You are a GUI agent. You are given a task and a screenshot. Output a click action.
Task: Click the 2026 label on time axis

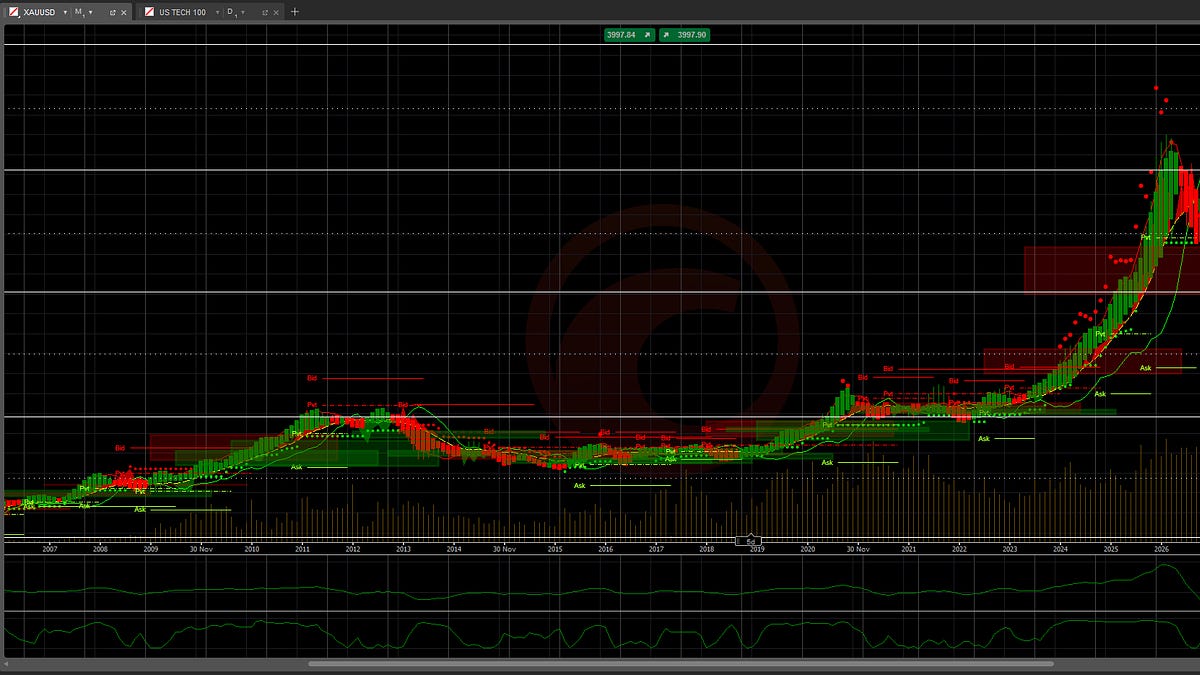[x=1161, y=549]
